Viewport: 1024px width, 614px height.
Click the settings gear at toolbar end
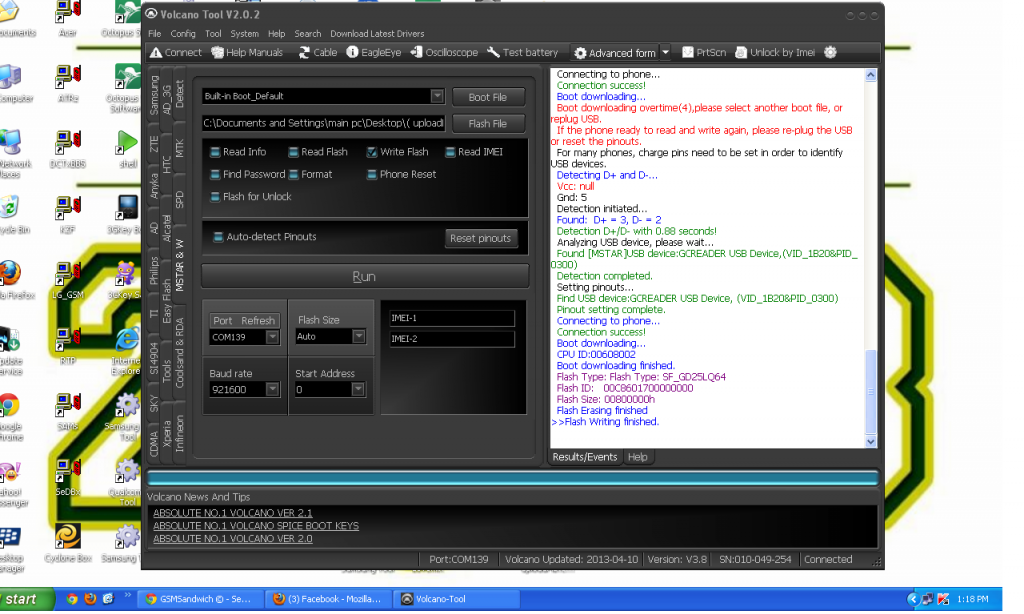pos(830,52)
